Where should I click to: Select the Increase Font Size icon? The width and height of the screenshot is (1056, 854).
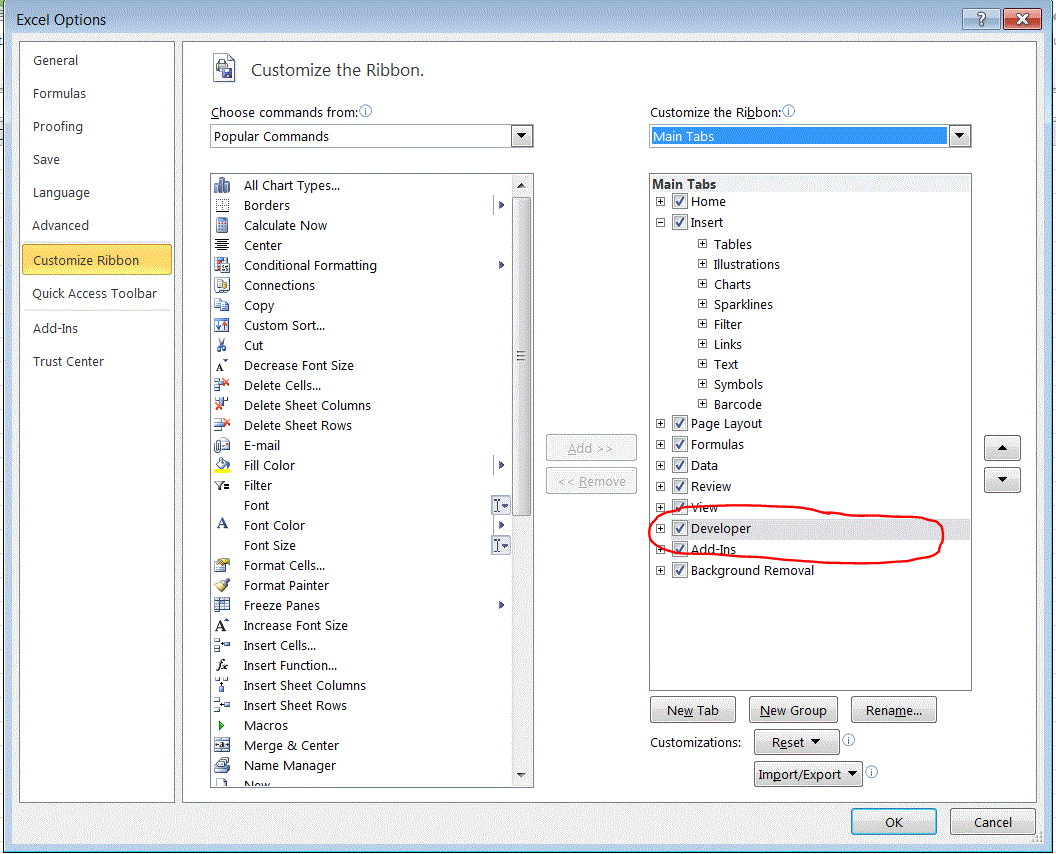(222, 625)
